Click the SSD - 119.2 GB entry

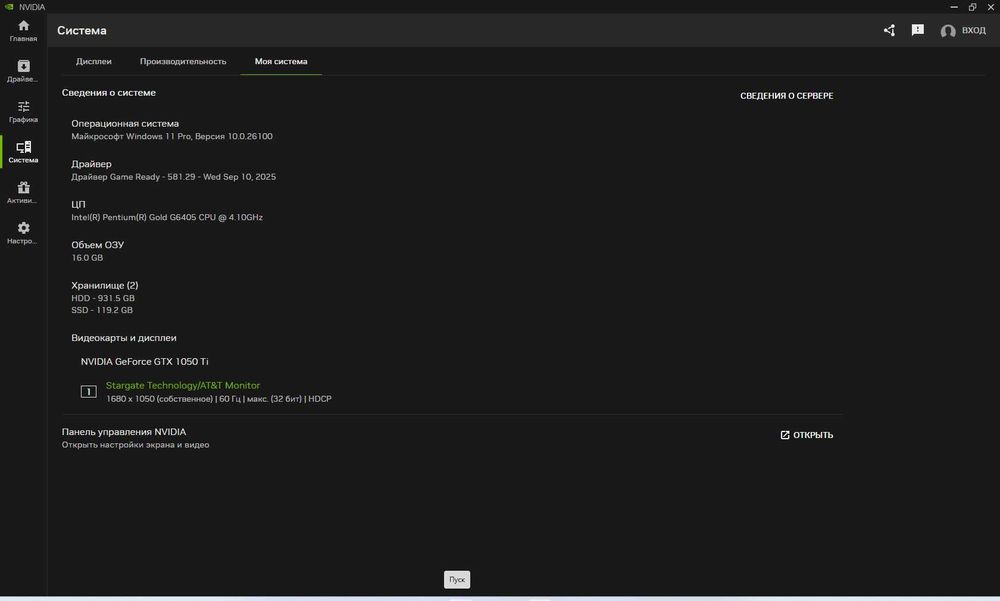[102, 310]
